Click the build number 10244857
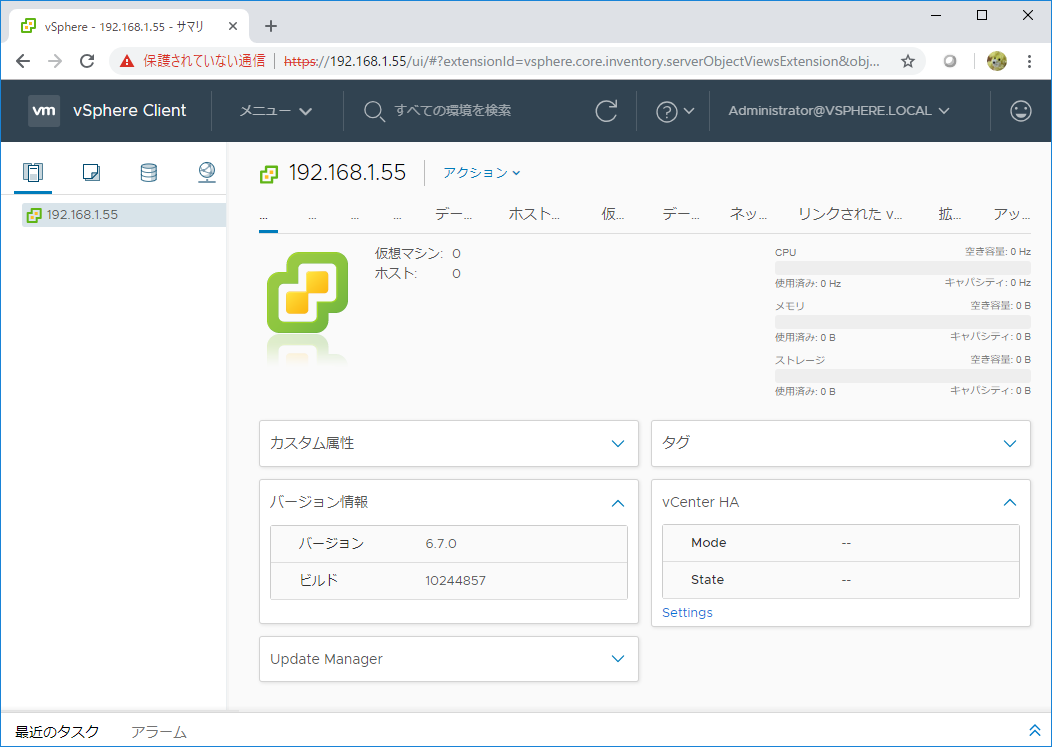The image size is (1052, 747). (456, 581)
